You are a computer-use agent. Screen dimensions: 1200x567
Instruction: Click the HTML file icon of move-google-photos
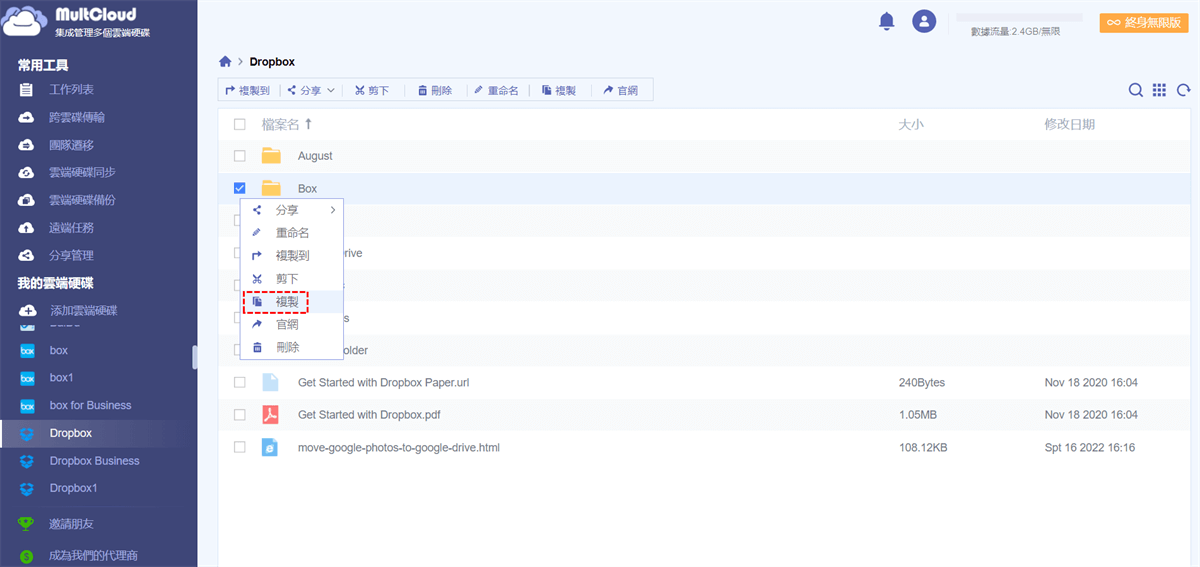pos(270,447)
